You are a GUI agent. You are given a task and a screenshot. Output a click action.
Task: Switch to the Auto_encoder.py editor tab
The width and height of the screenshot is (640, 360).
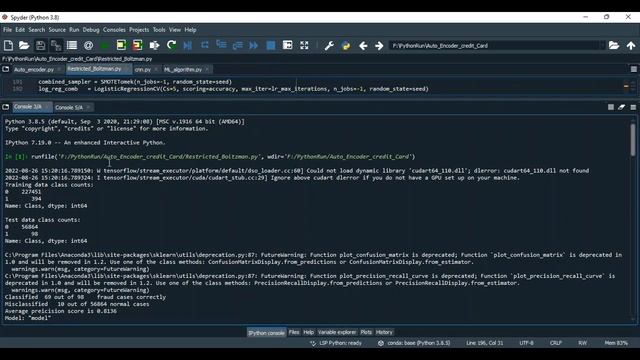34,70
